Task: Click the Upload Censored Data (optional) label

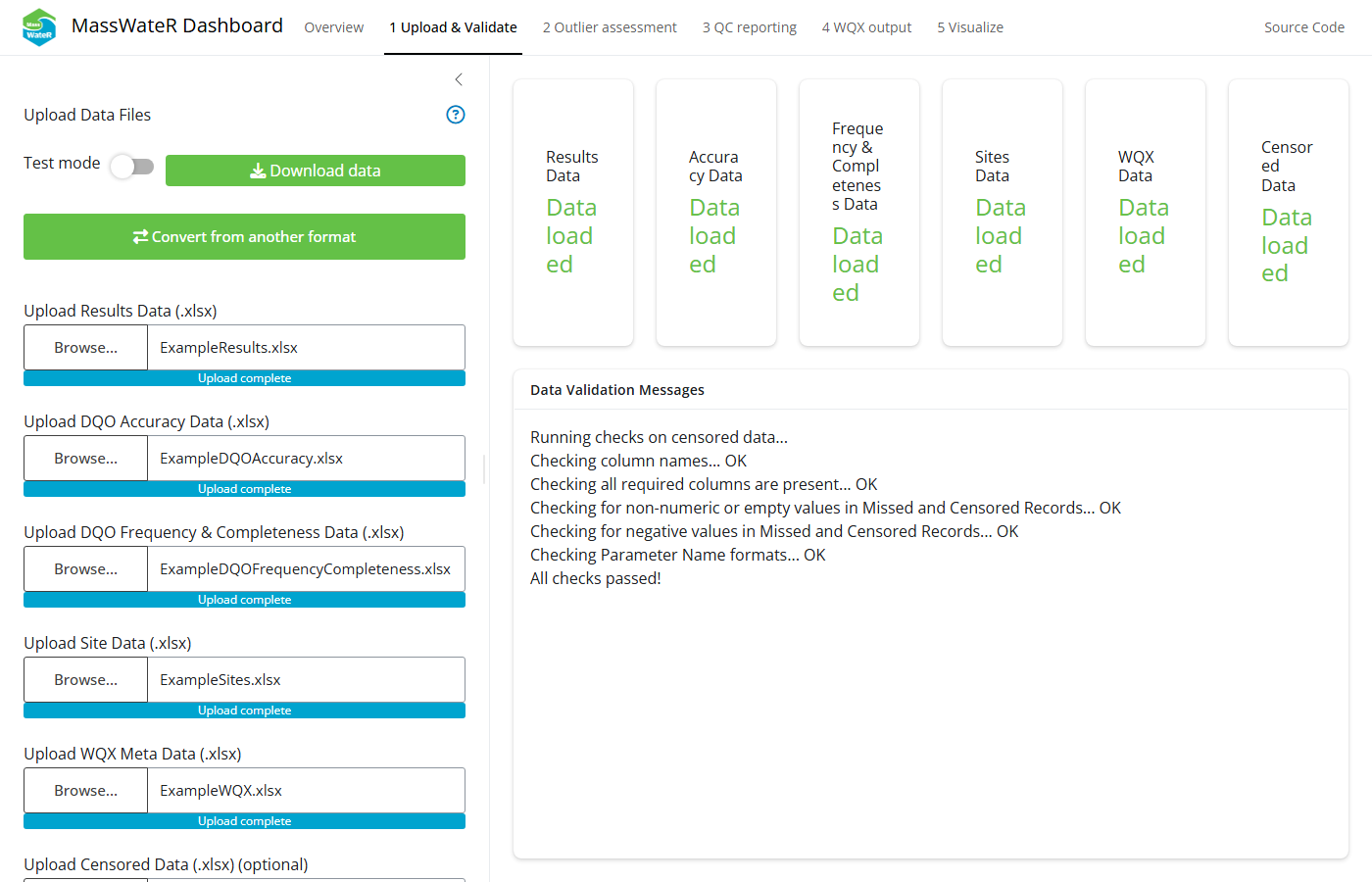Action: pos(166,864)
